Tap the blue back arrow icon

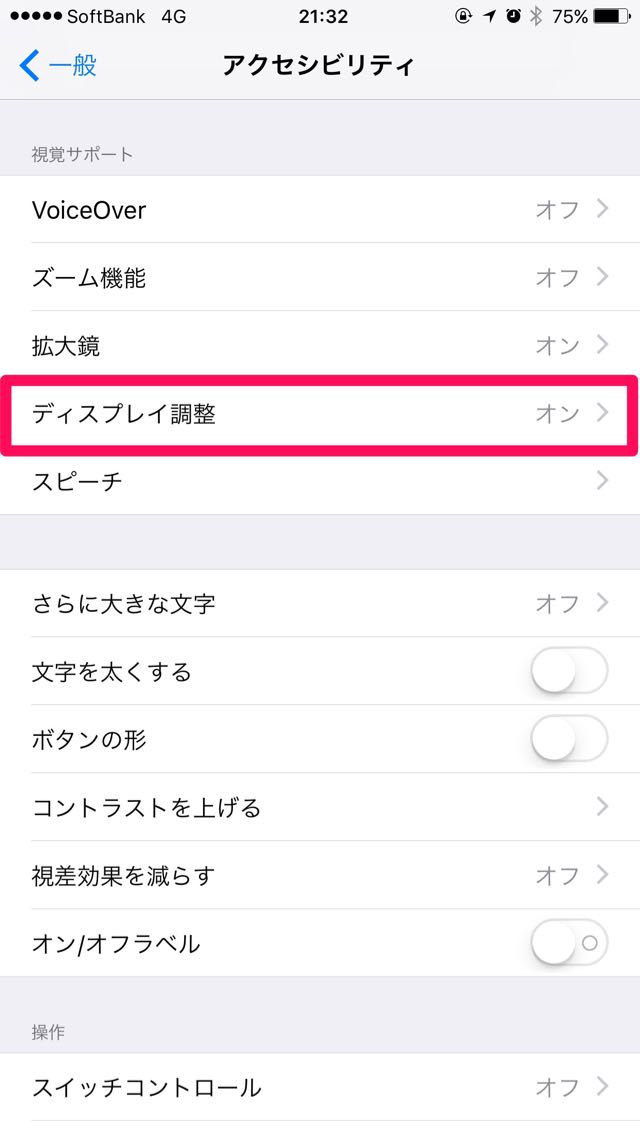[29, 66]
